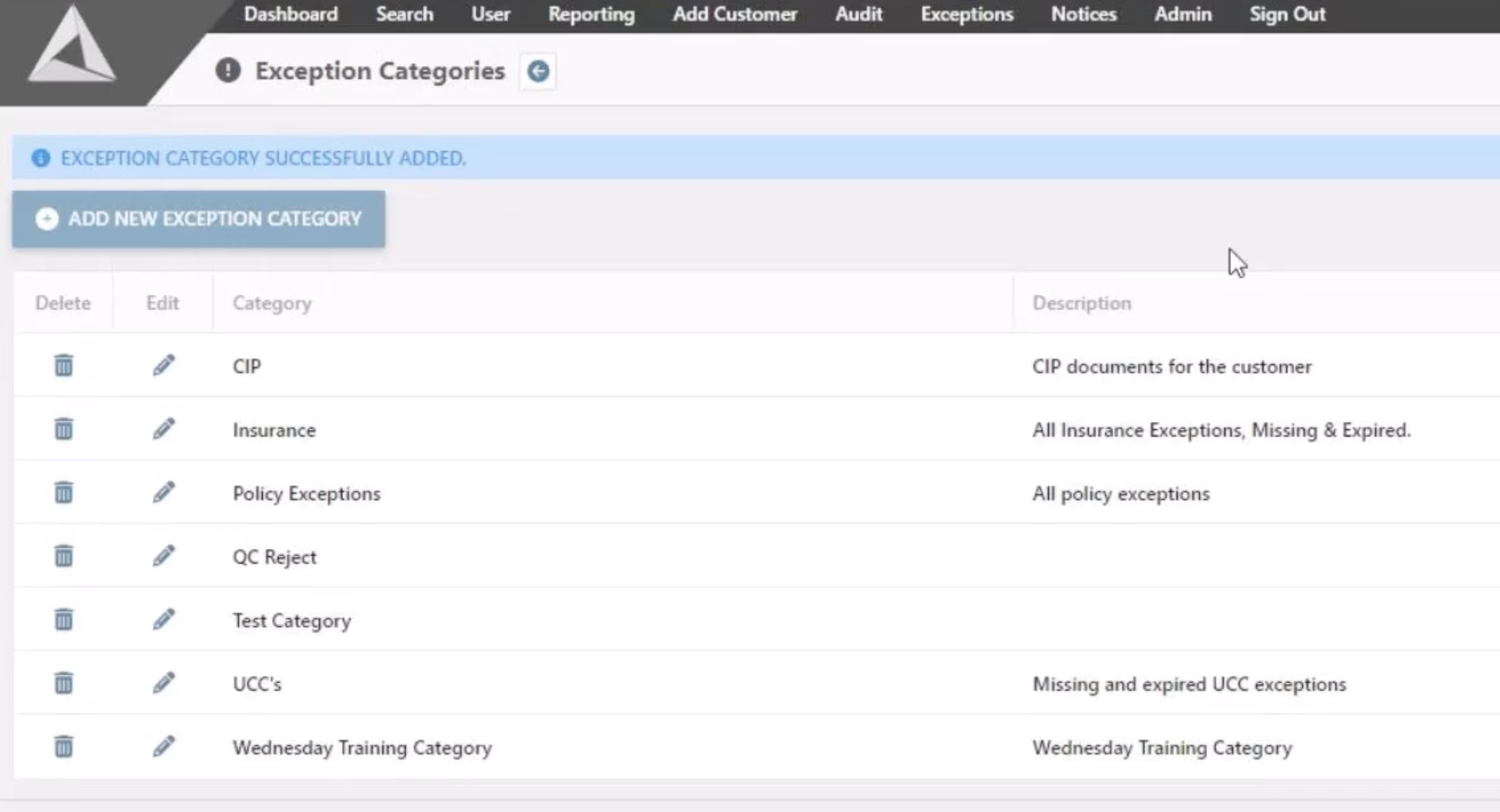This screenshot has height=812, width=1500.
Task: Edit the CIP category
Action: [x=164, y=365]
